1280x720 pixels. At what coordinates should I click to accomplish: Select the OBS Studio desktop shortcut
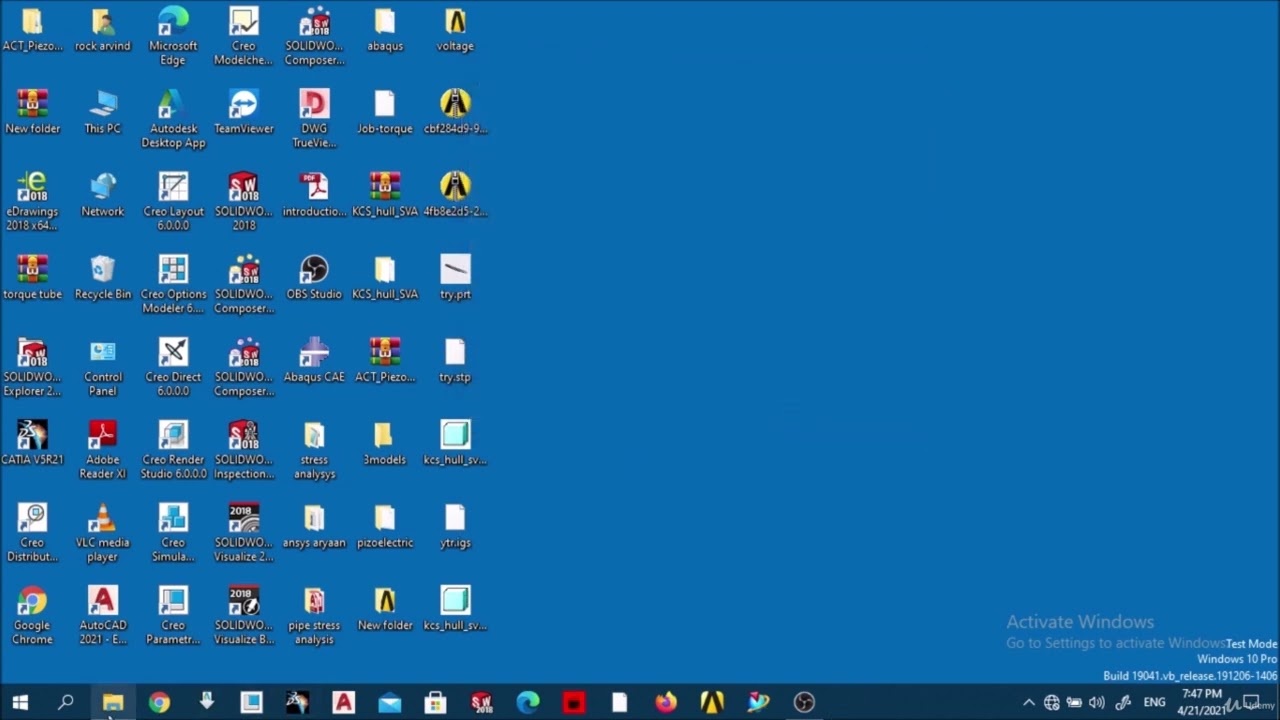pos(314,277)
